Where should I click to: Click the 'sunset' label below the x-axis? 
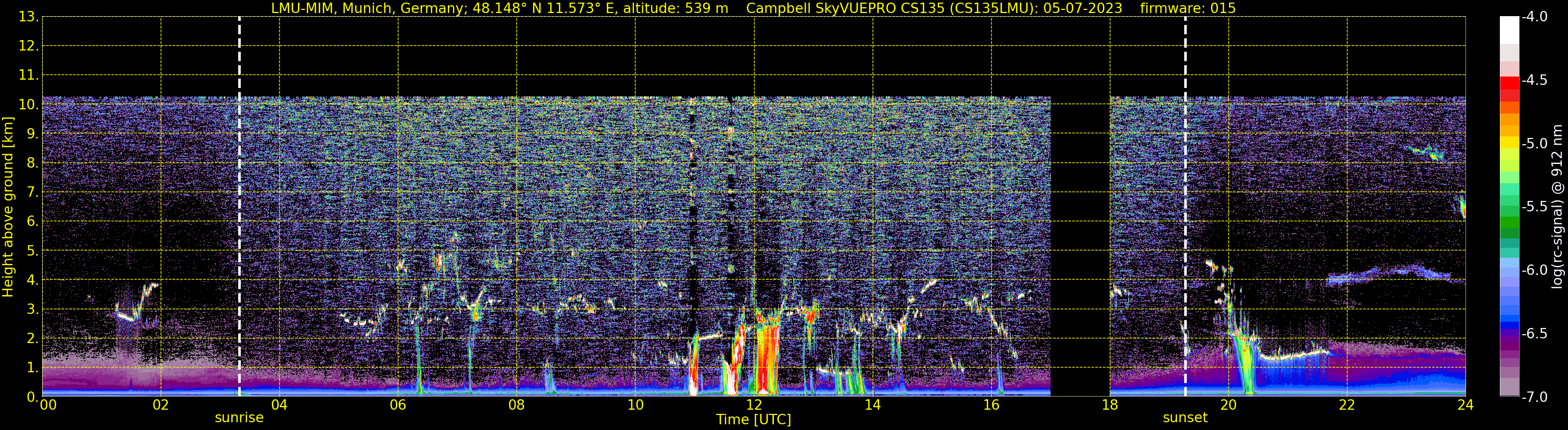click(1185, 418)
